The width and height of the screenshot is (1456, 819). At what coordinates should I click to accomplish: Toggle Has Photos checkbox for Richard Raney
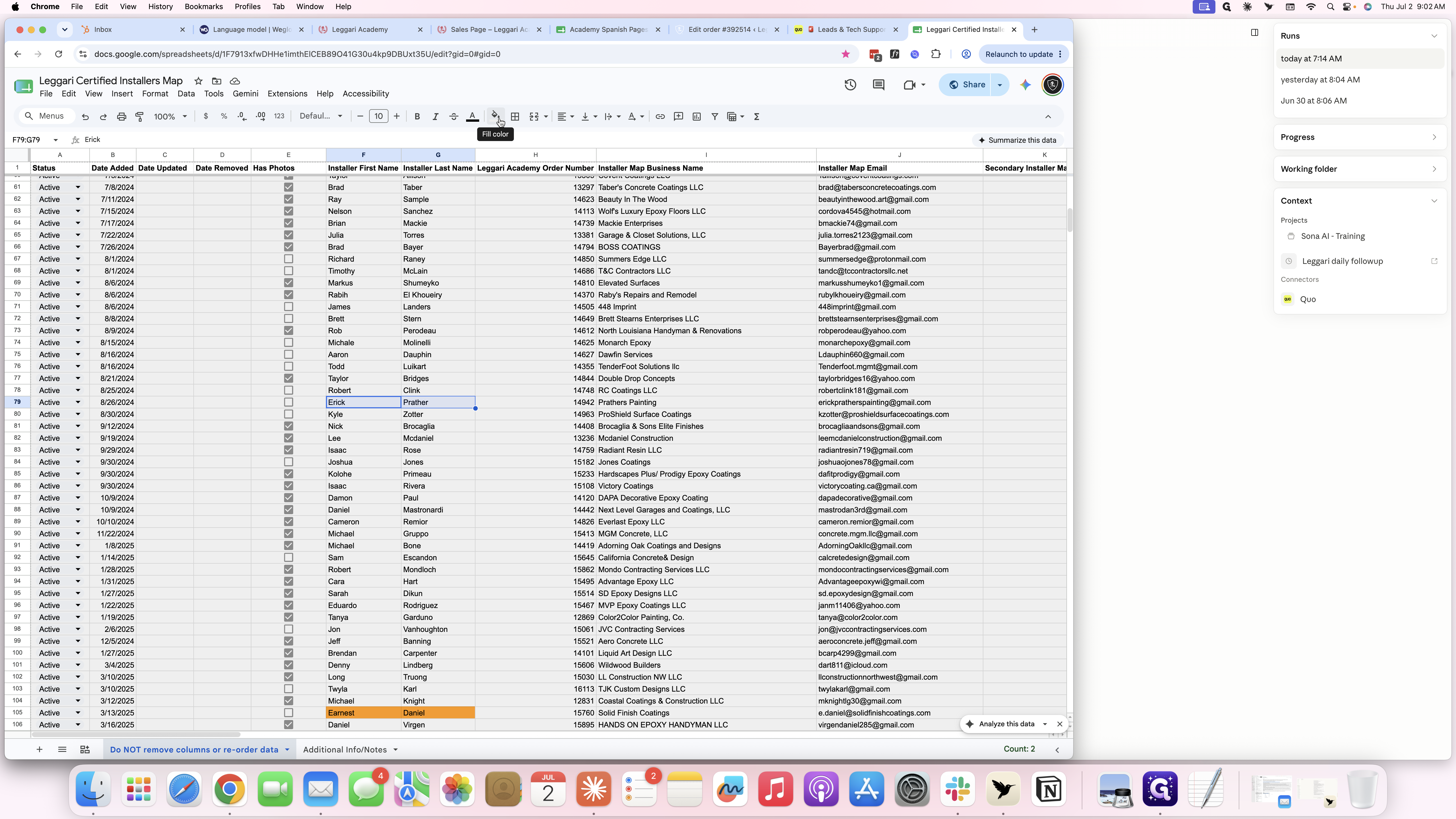[x=288, y=259]
